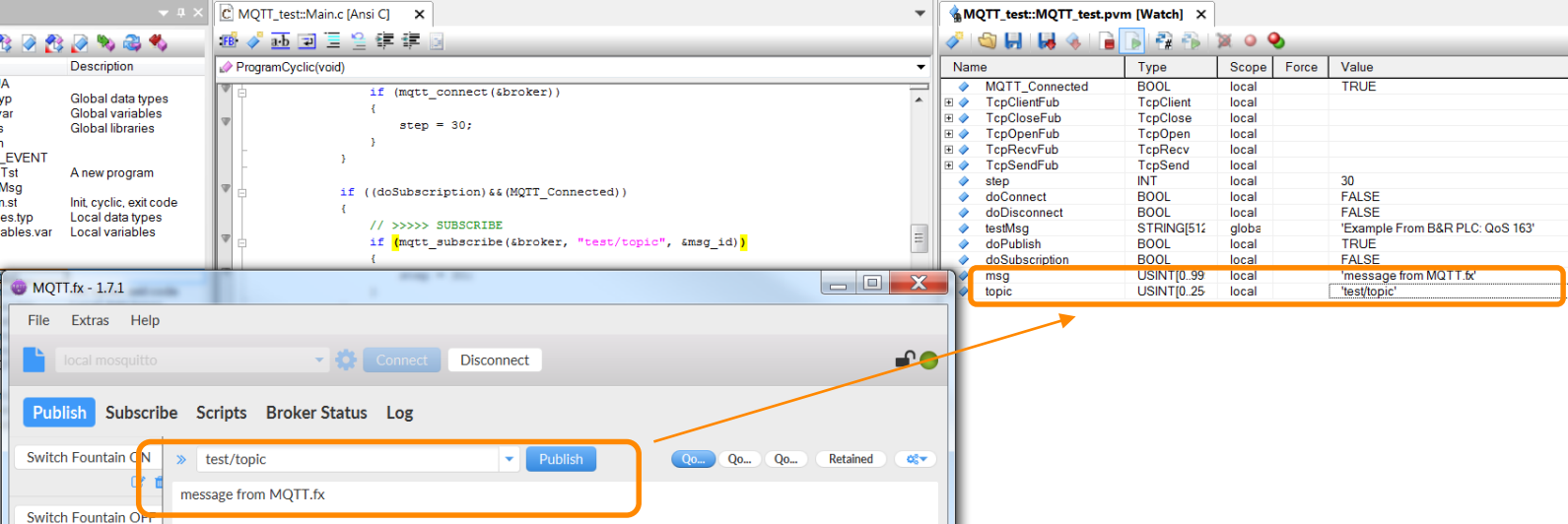This screenshot has width=1568, height=524.
Task: Toggle the Retained option
Action: point(851,459)
